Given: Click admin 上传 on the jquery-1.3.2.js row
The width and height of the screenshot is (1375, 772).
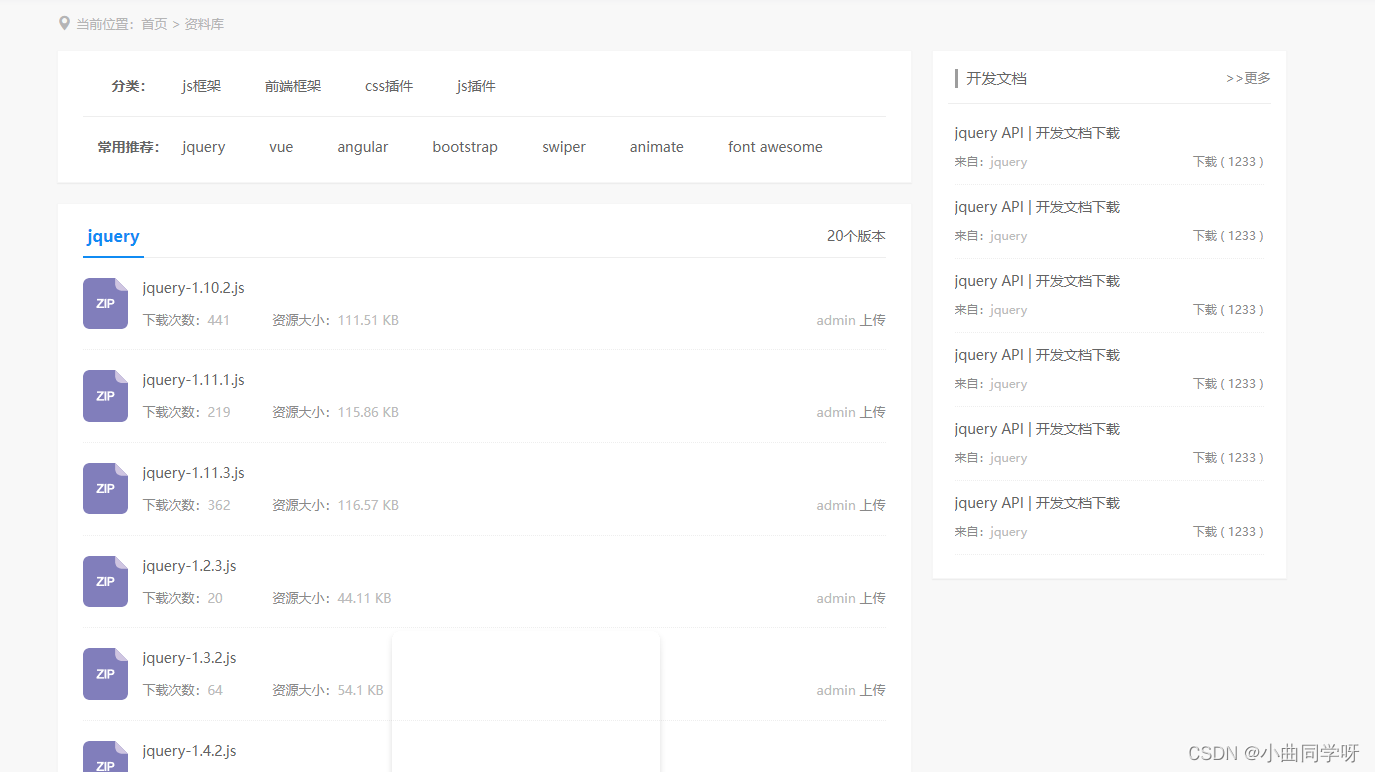Looking at the screenshot, I should (x=851, y=690).
